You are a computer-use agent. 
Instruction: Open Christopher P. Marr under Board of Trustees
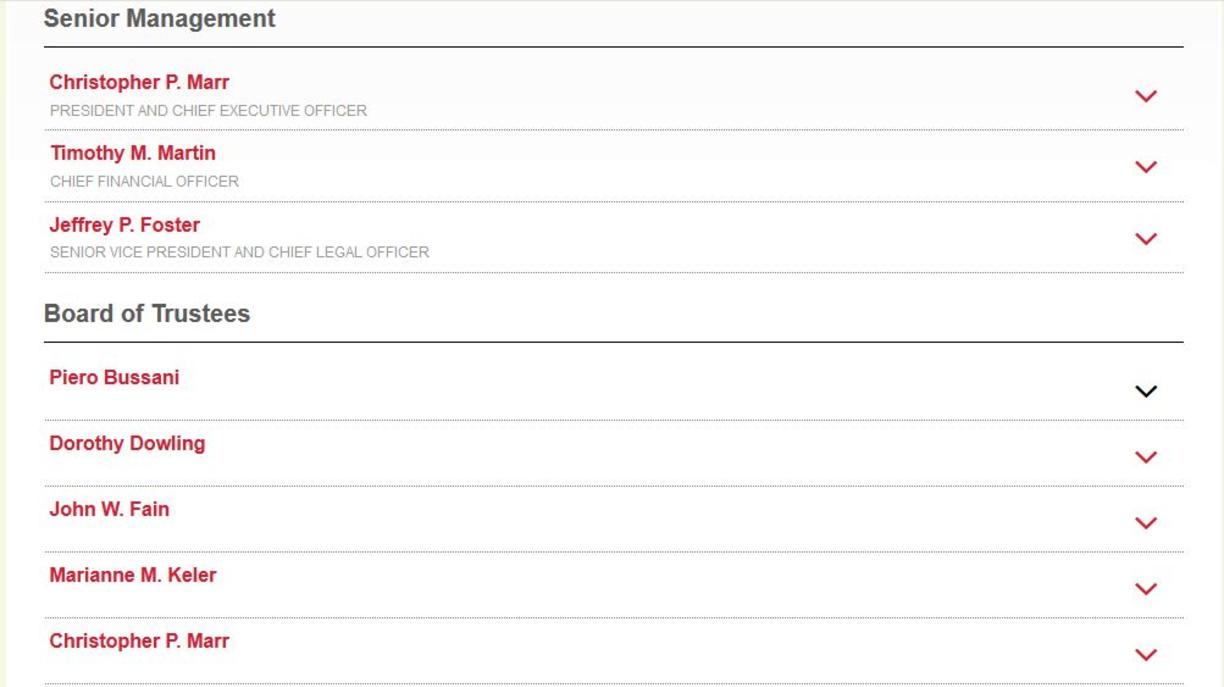139,641
